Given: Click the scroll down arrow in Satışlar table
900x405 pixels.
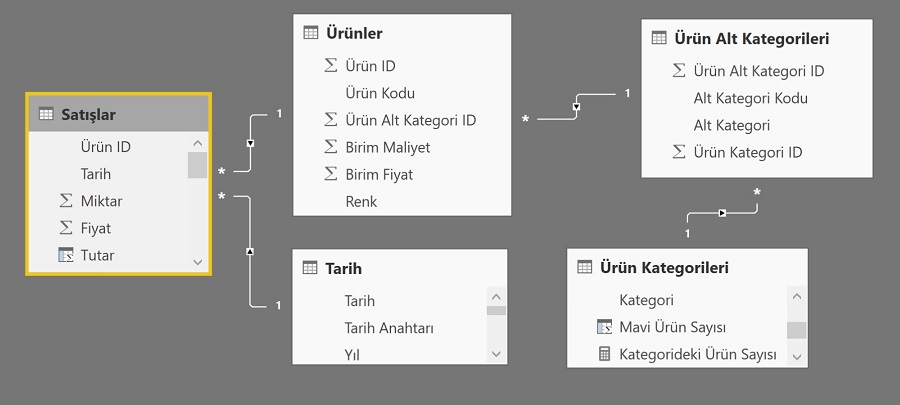Looking at the screenshot, I should [198, 262].
